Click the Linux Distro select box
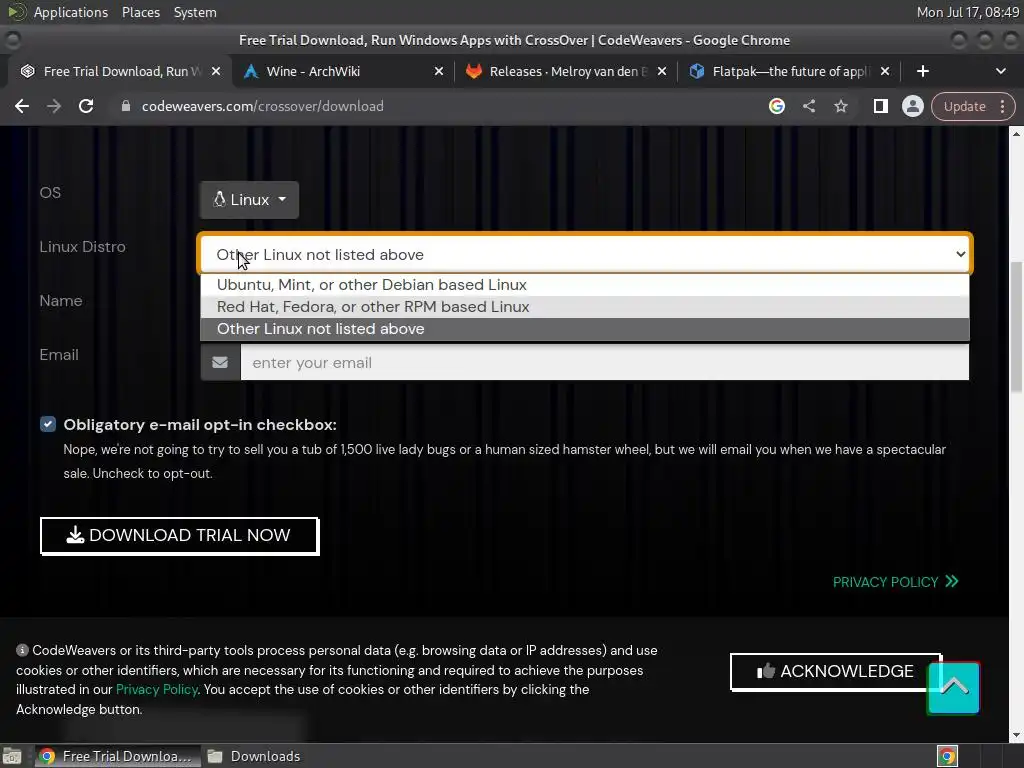 click(x=584, y=254)
